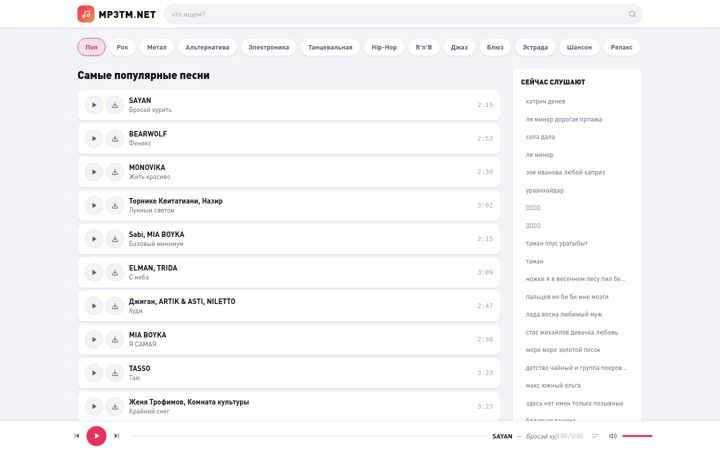Start playback with the red play button

(x=96, y=436)
